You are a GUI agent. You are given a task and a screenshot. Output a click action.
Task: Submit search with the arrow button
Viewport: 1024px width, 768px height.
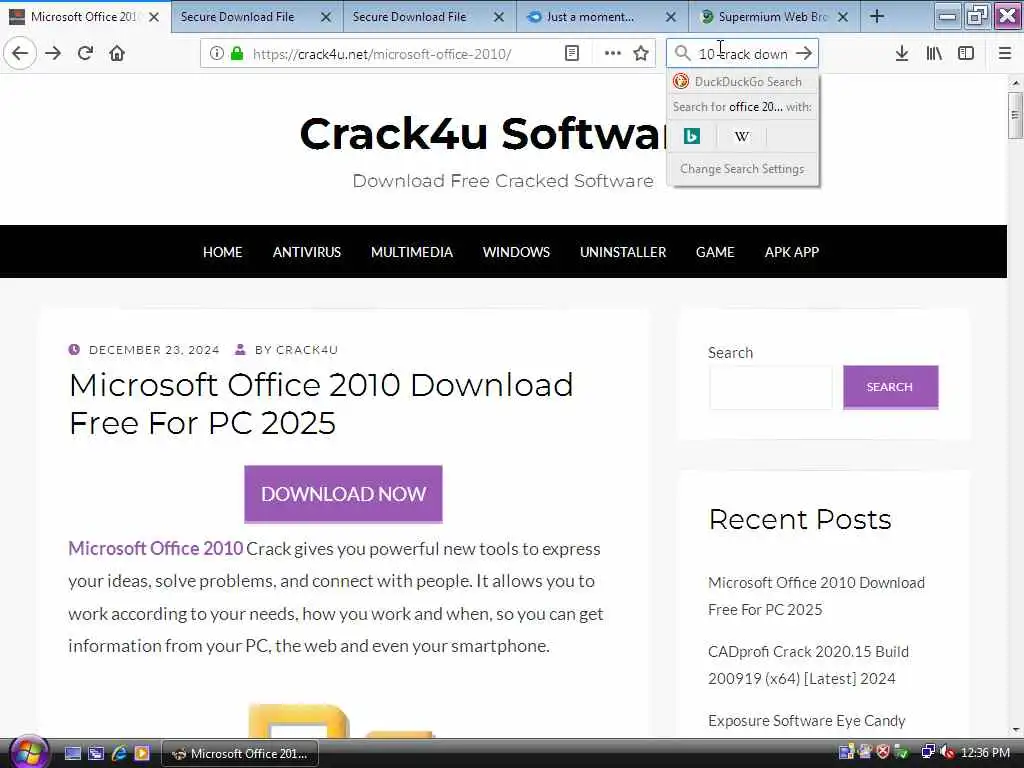tap(804, 54)
